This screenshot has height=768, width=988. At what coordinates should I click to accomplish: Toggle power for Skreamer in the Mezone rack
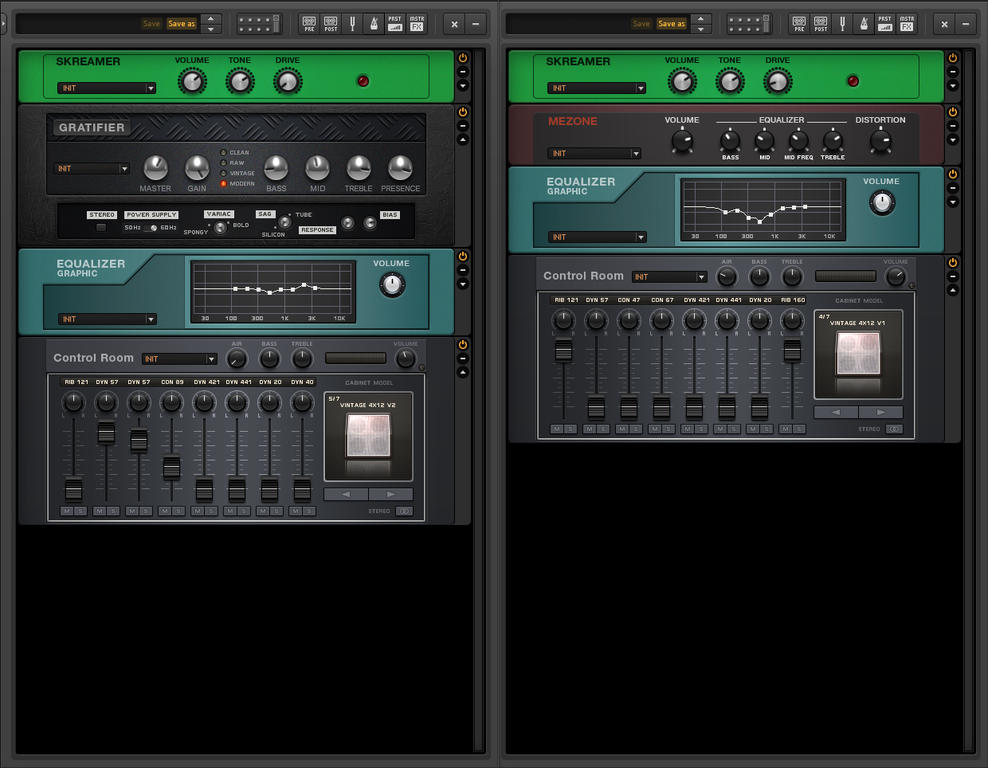[x=953, y=58]
